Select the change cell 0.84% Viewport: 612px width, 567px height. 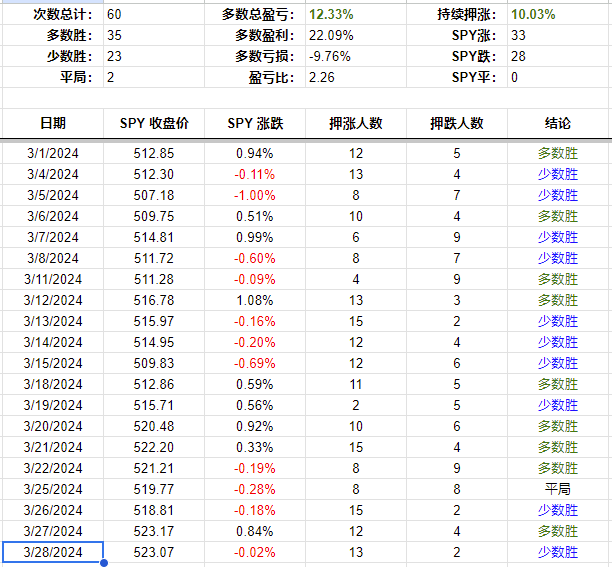(x=255, y=531)
